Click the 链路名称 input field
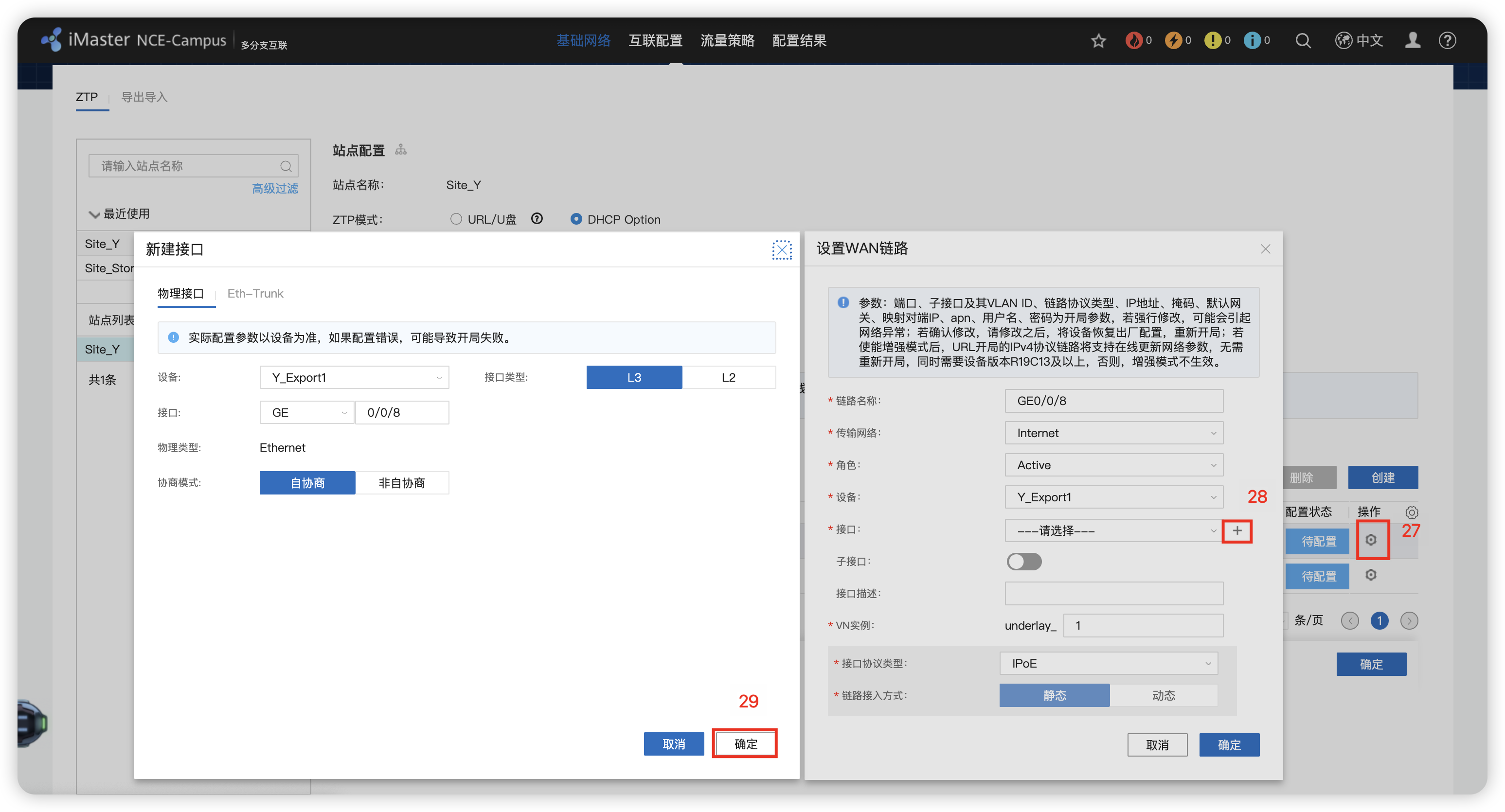Viewport: 1505px width, 812px height. 1113,401
